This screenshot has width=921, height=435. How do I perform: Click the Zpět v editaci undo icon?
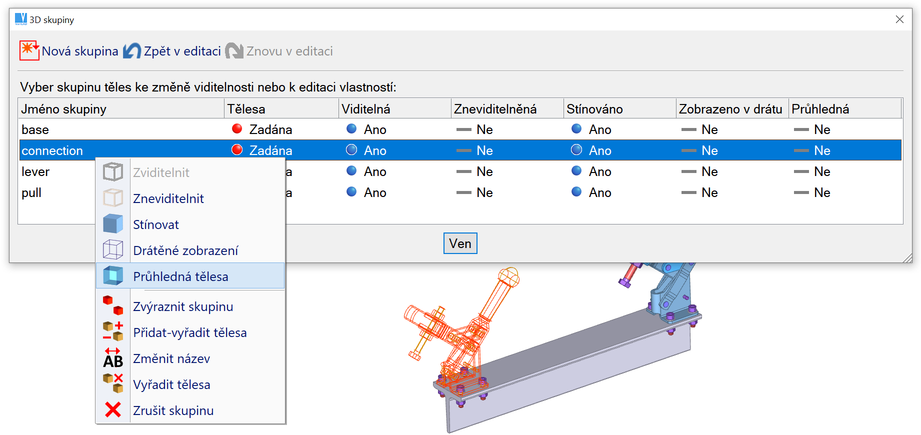[132, 50]
